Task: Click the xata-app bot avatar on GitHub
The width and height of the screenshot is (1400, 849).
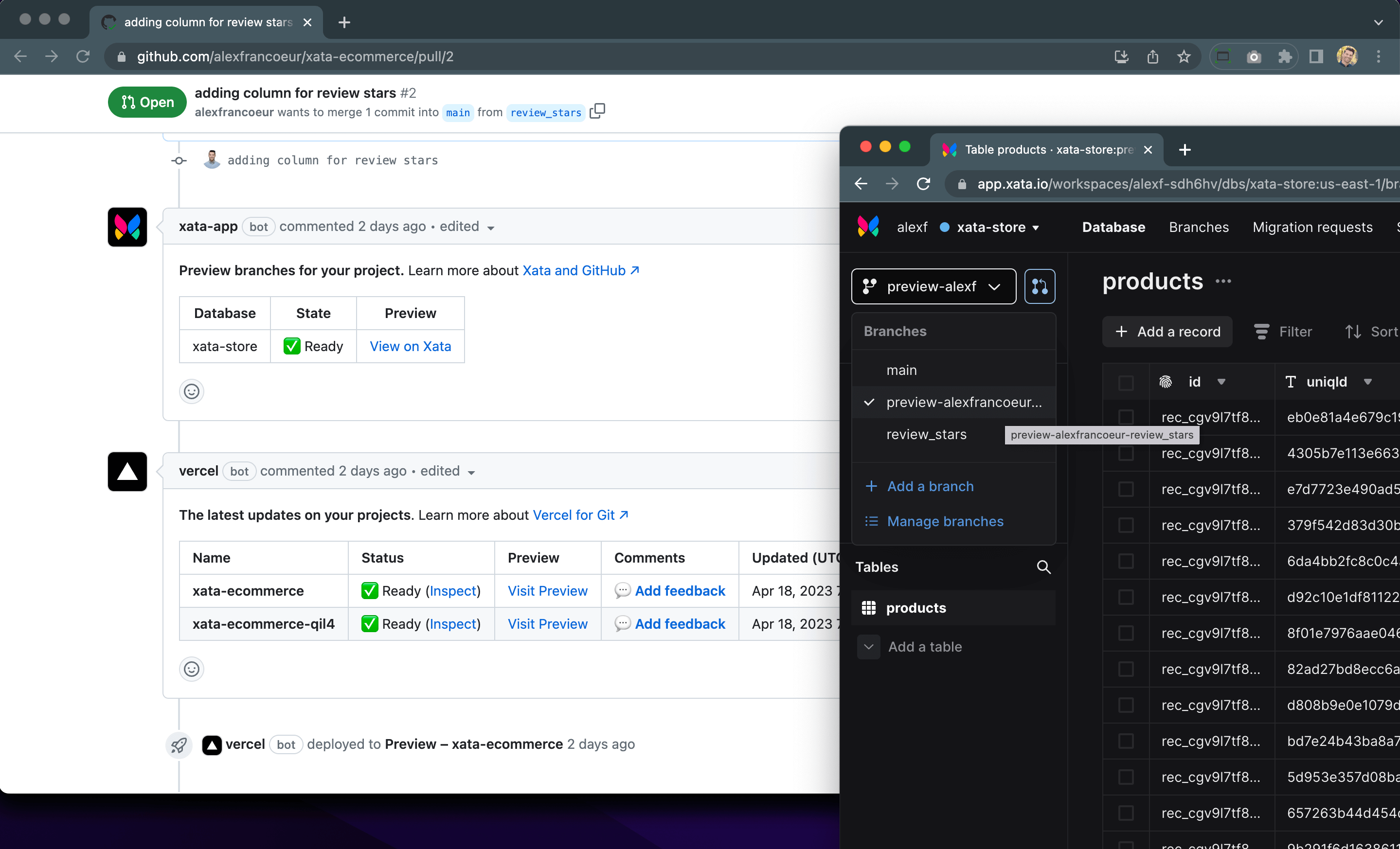Action: tap(127, 227)
